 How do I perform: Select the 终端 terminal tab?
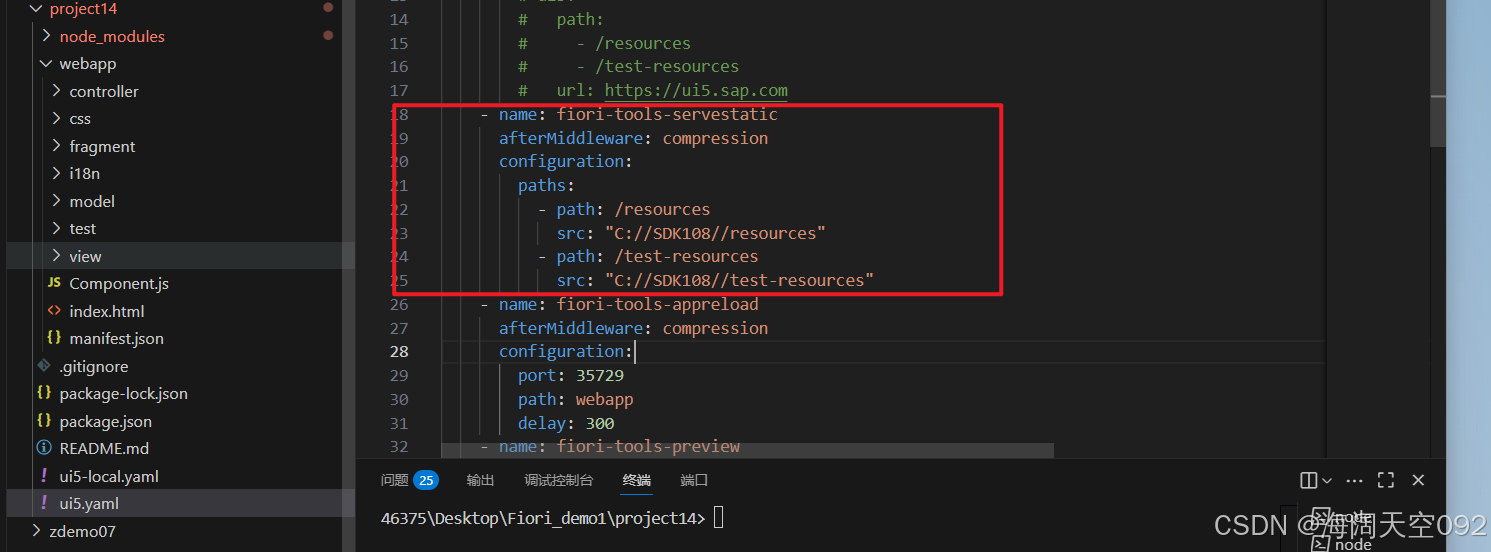click(x=637, y=480)
